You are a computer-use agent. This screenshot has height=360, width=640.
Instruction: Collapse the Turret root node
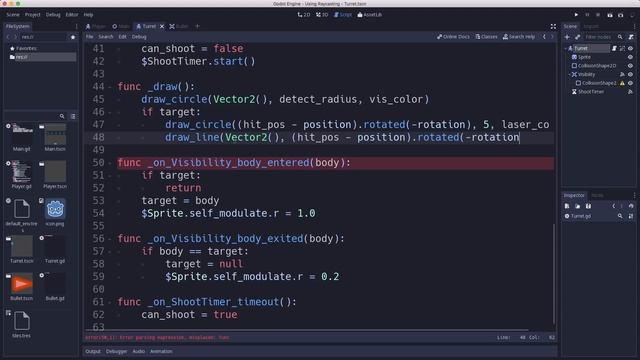click(566, 48)
